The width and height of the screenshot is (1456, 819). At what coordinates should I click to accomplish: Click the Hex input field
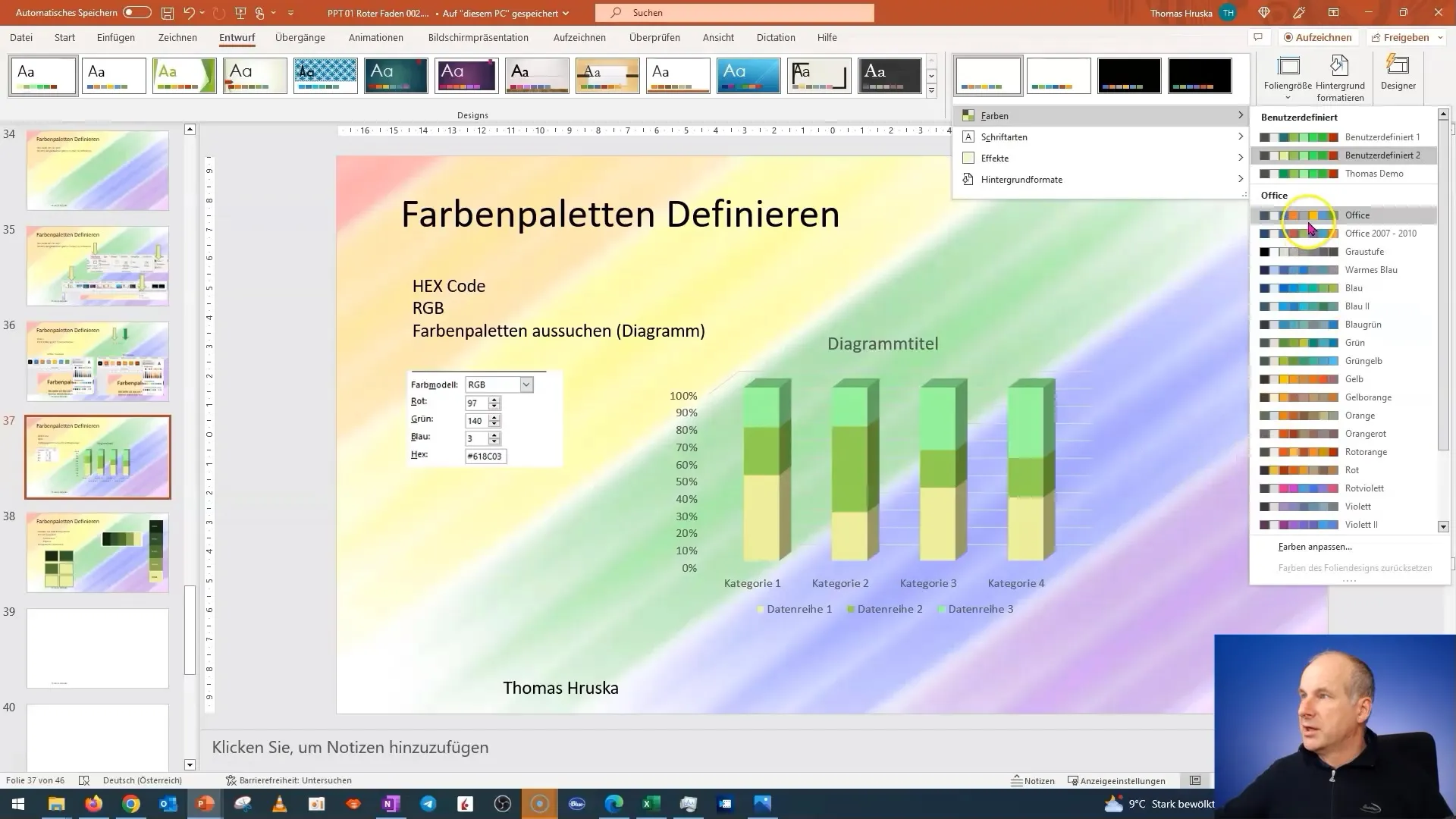pos(483,456)
